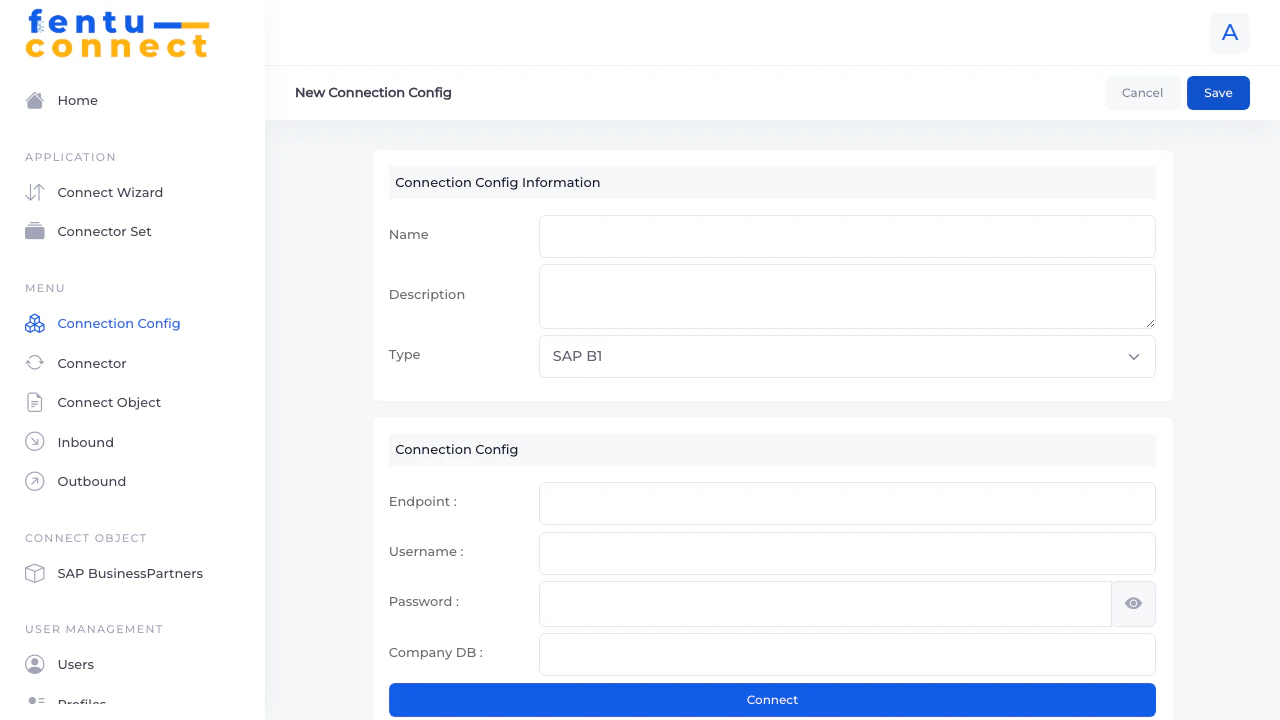Select the Users icon under User Management
This screenshot has width=1280, height=720.
click(x=35, y=664)
